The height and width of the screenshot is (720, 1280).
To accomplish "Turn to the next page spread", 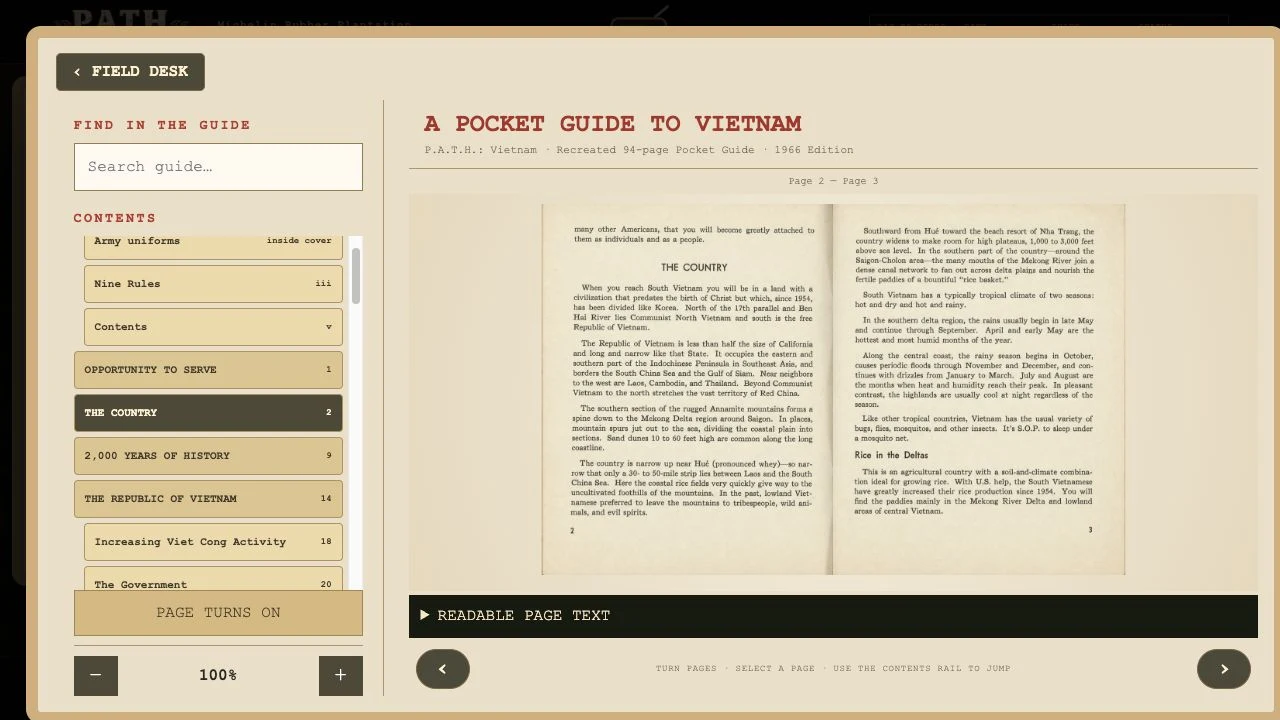I will point(1223,669).
